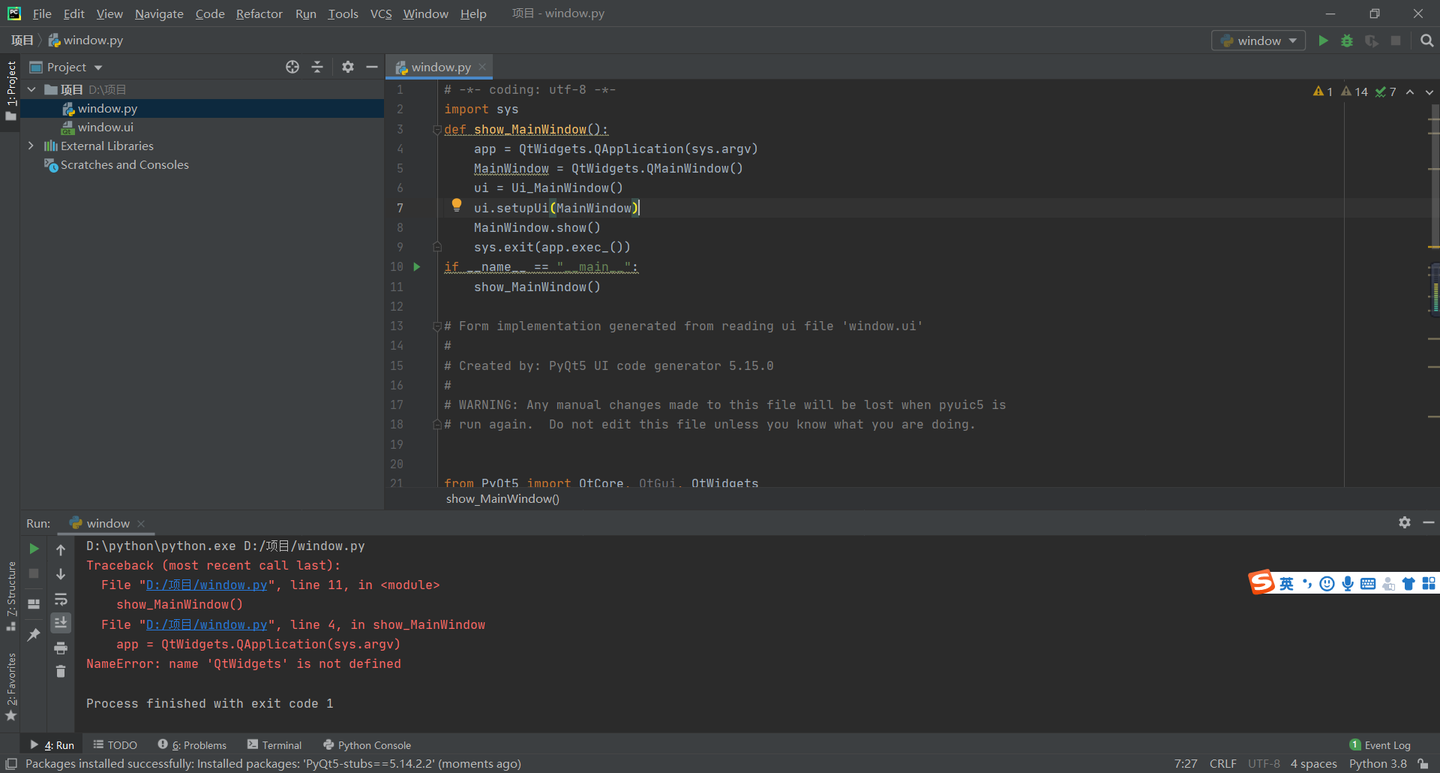Select window.ui in the project tree
This screenshot has width=1440, height=773.
click(x=105, y=127)
